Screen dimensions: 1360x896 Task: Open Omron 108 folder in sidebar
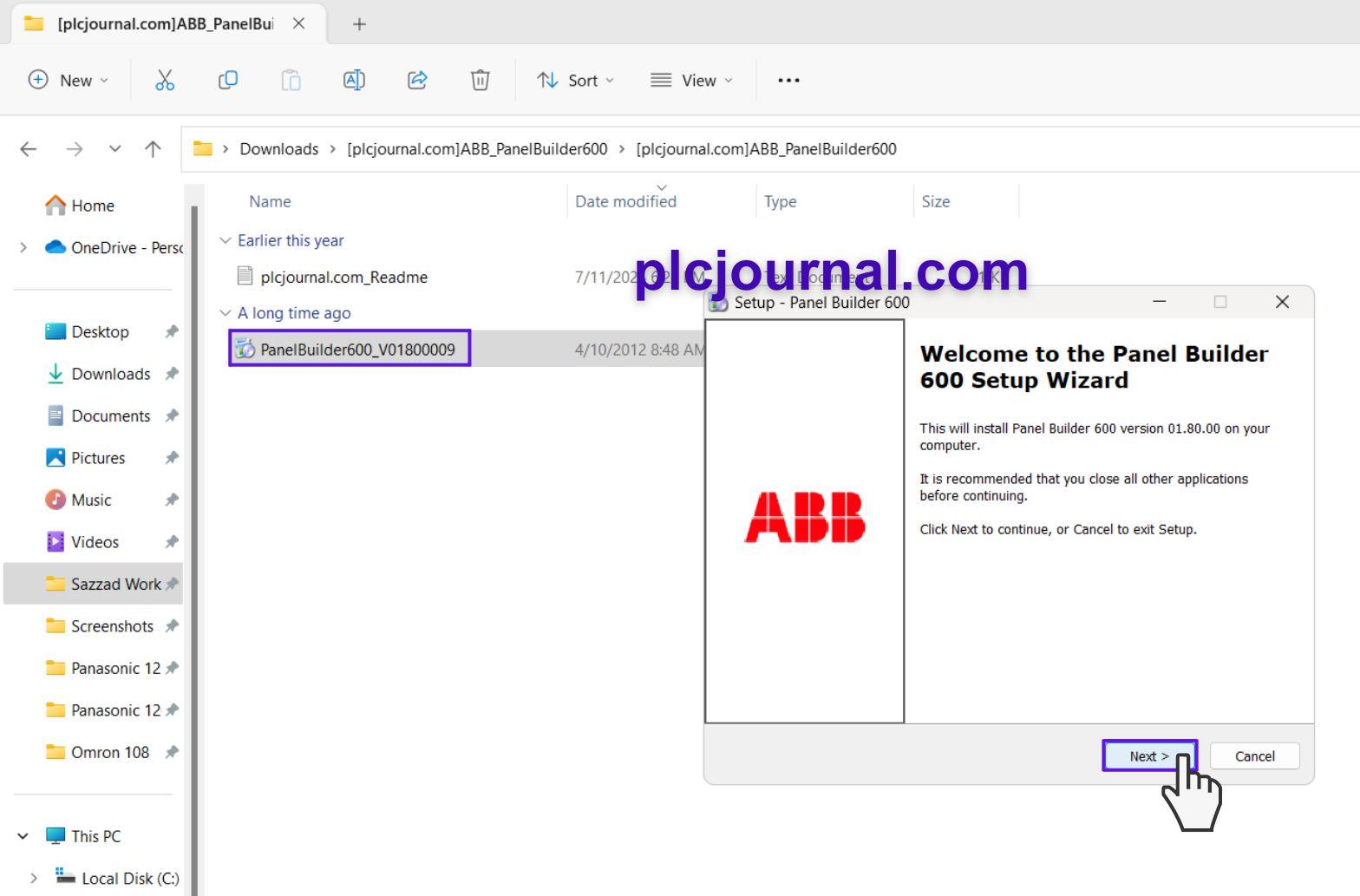tap(110, 752)
